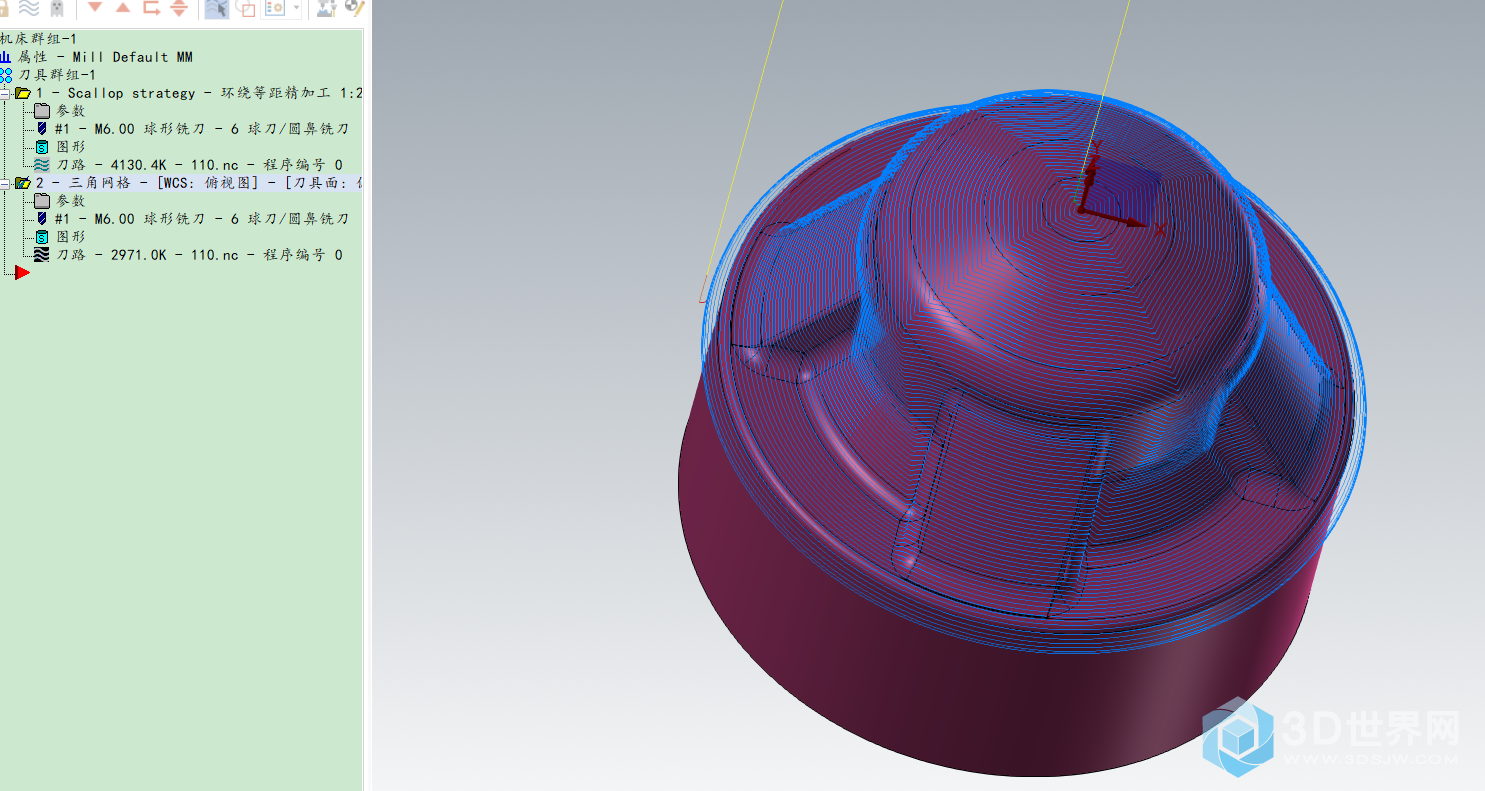This screenshot has height=791, width=1485.
Task: Move insert arrow up one item
Action: point(123,8)
